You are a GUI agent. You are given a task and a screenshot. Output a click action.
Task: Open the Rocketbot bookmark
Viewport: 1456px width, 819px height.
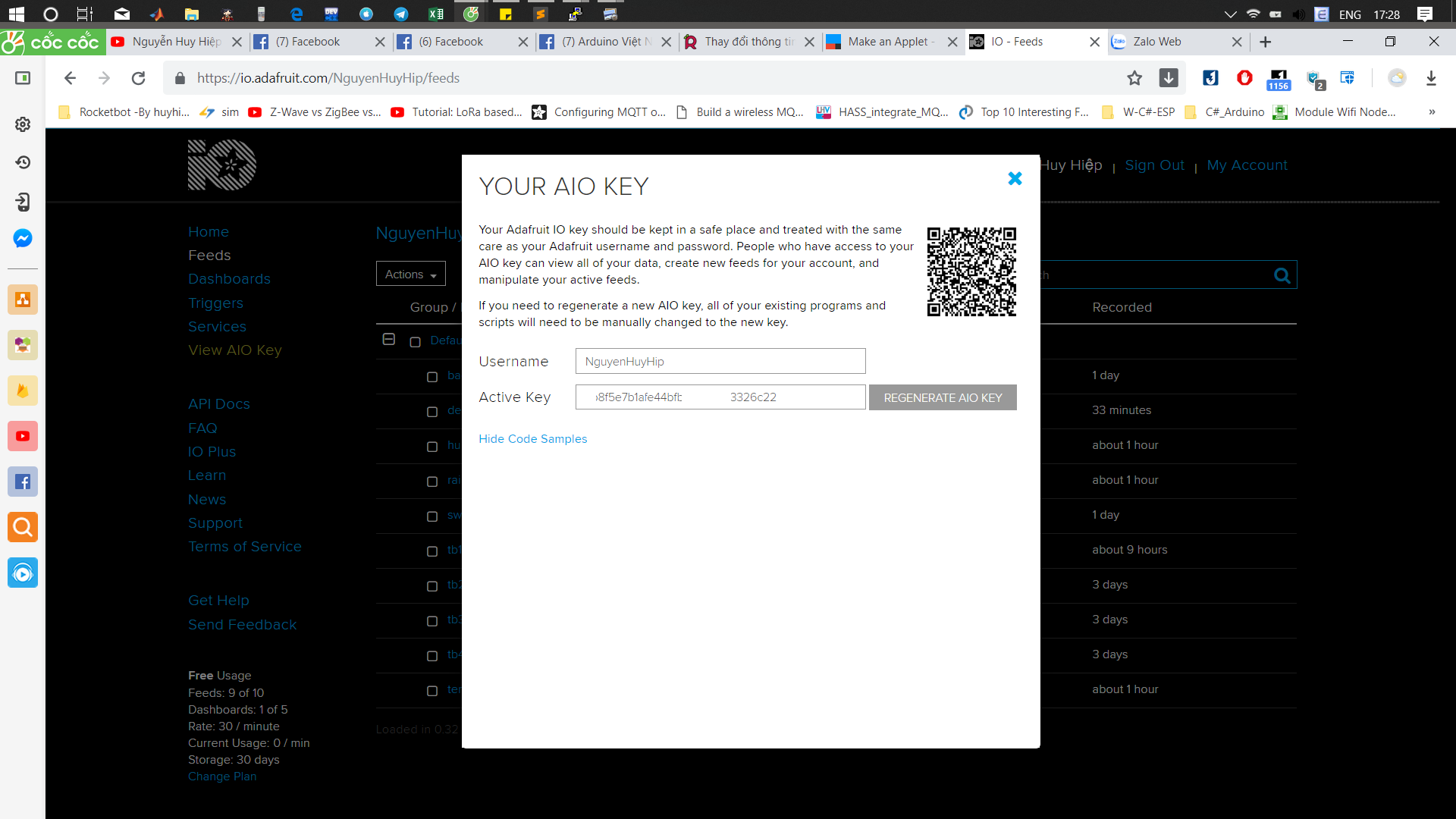point(125,112)
